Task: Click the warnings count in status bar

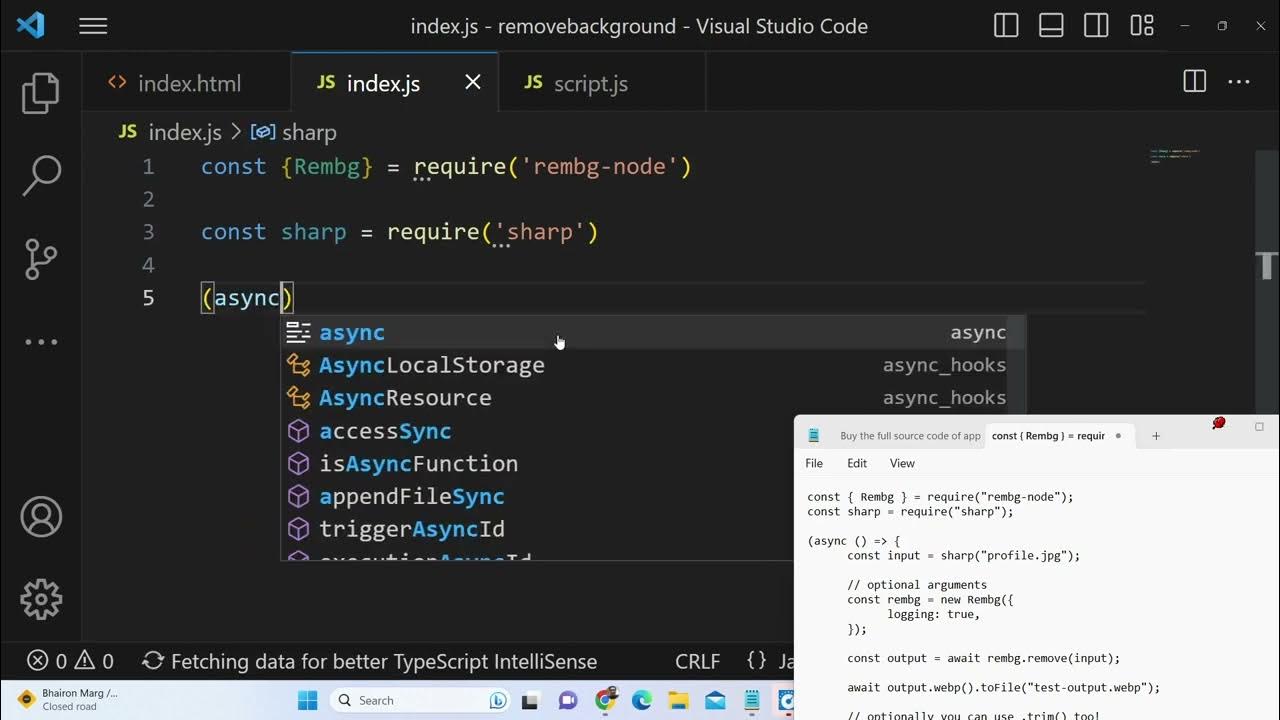Action: 96,661
